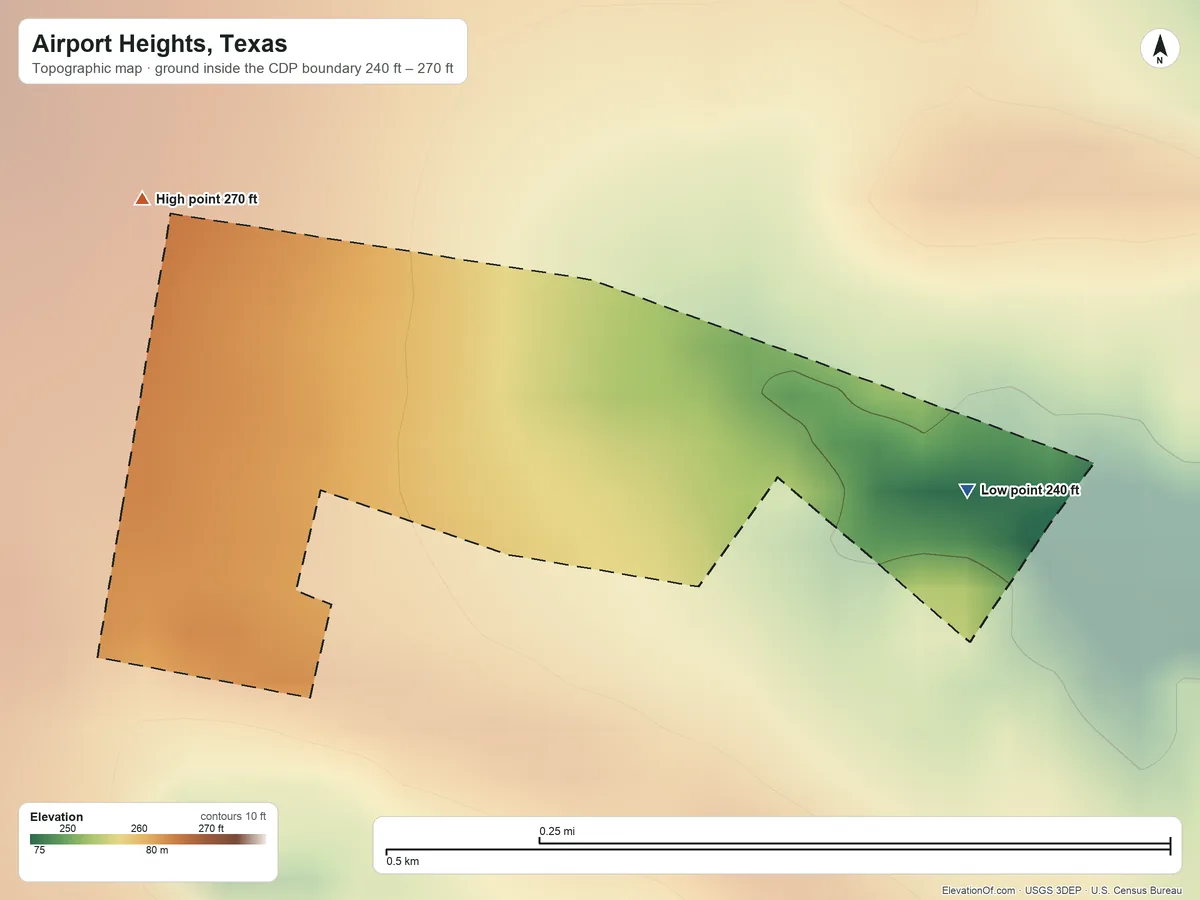This screenshot has width=1200, height=900.
Task: Click the topographic map subtitle text
Action: click(x=243, y=70)
